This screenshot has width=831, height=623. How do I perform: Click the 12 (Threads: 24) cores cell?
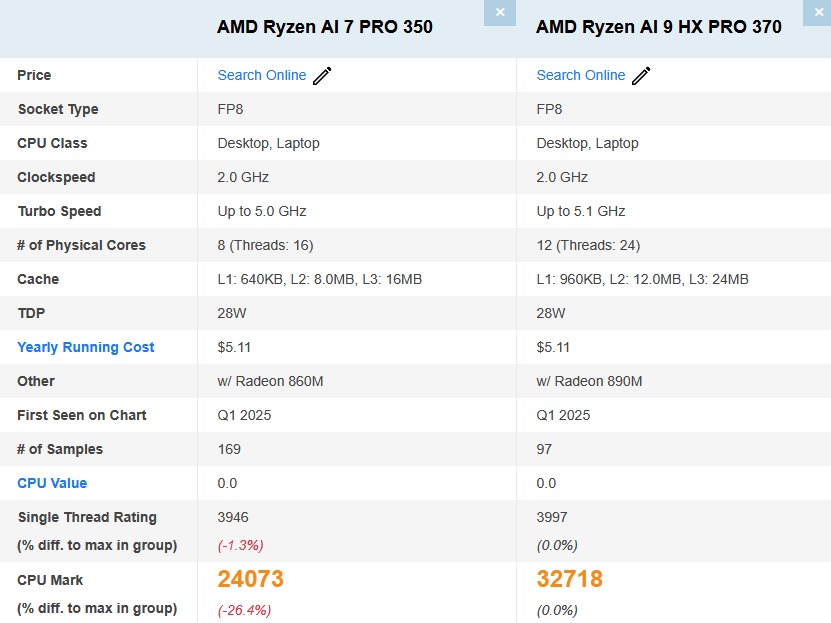[x=588, y=245]
